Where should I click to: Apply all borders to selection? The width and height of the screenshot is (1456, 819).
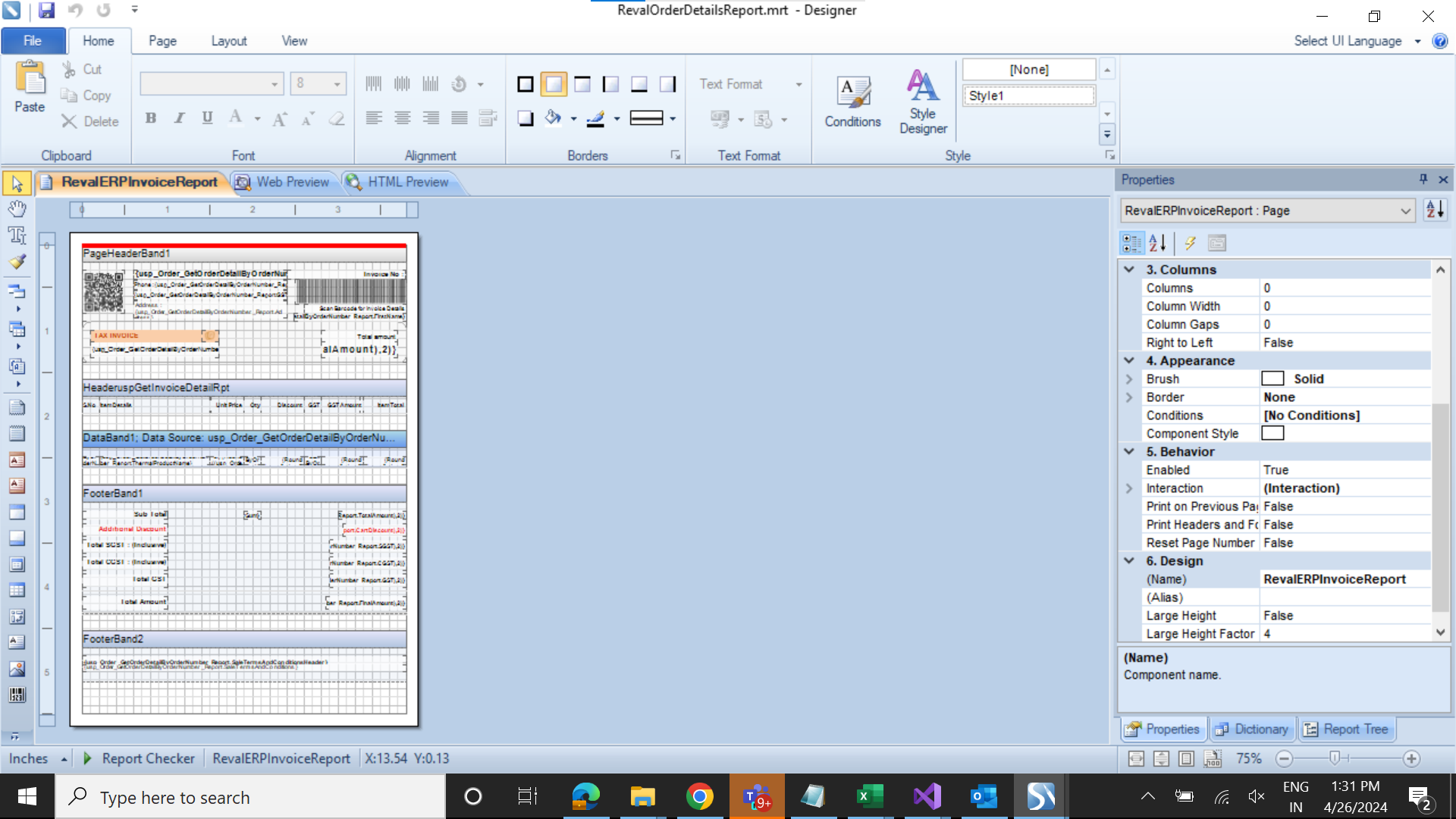point(525,84)
